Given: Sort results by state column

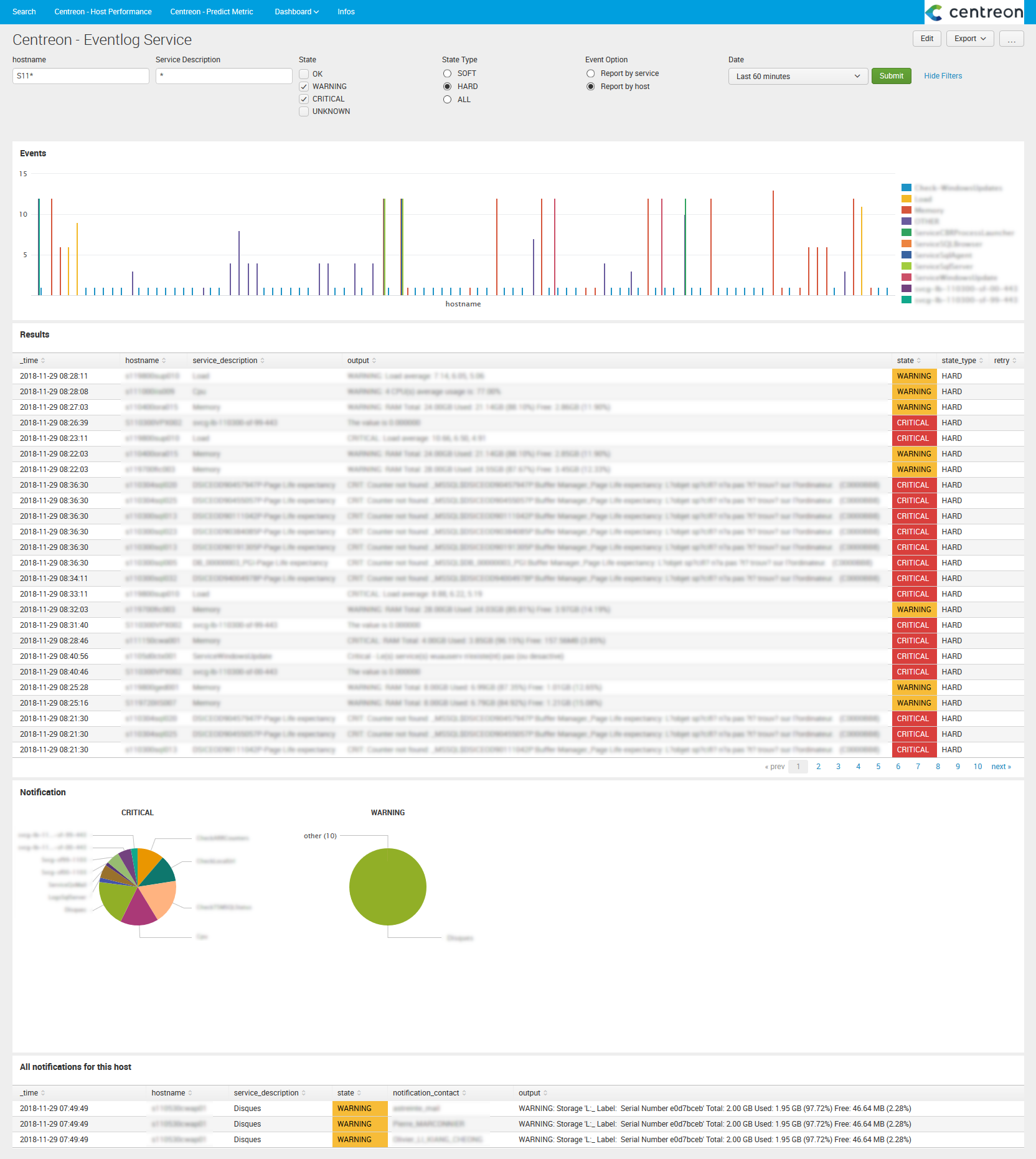Looking at the screenshot, I should tap(908, 361).
